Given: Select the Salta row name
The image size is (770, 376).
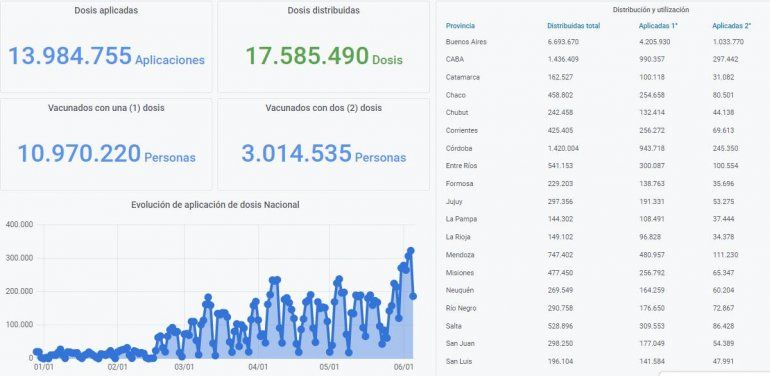Looking at the screenshot, I should [454, 325].
